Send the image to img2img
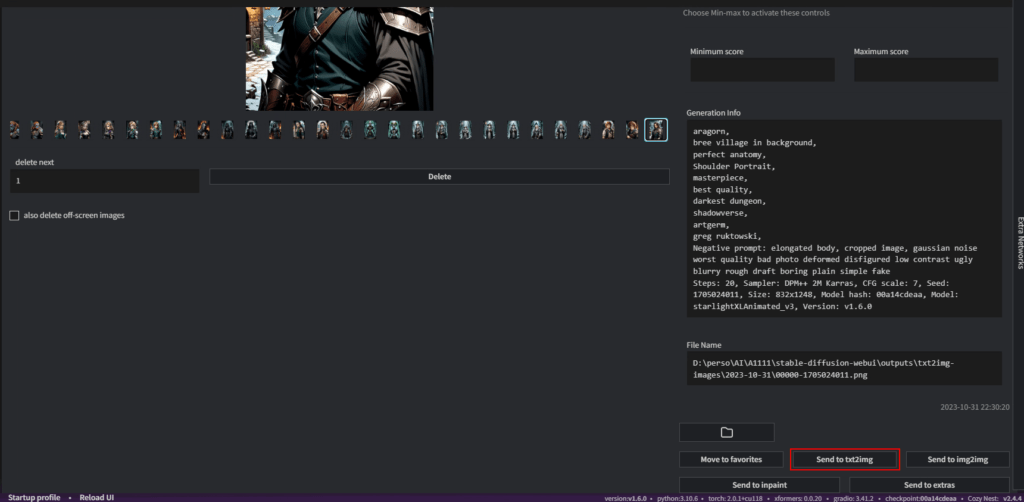This screenshot has height=502, width=1024. point(957,459)
